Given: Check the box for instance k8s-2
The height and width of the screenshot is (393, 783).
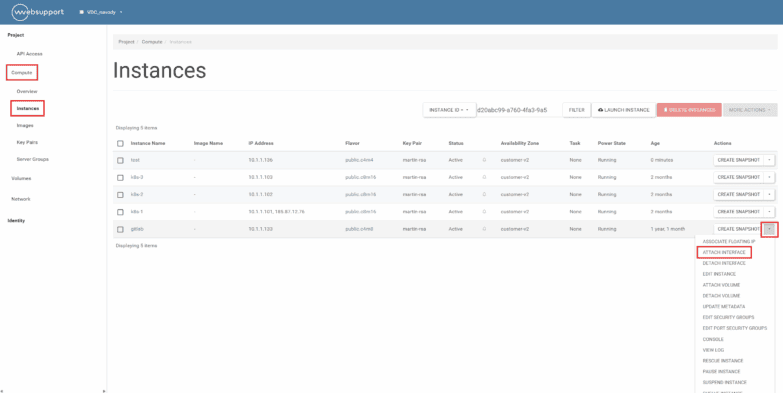Looking at the screenshot, I should (x=120, y=194).
